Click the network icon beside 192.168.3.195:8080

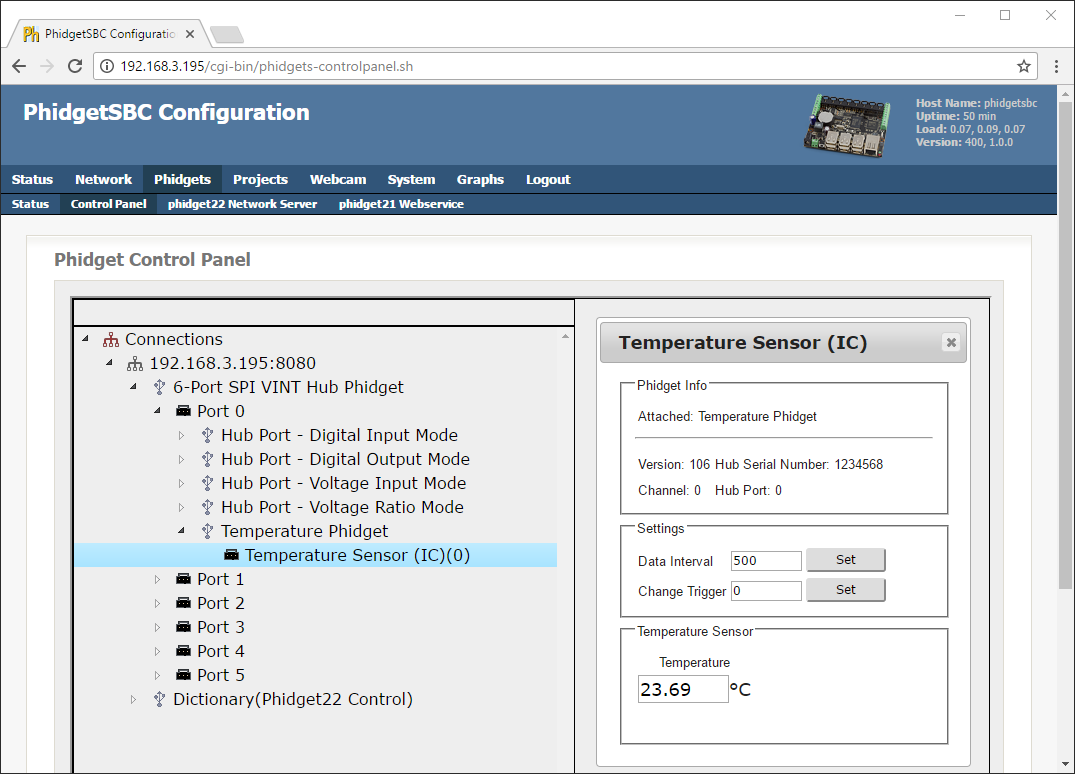click(134, 363)
